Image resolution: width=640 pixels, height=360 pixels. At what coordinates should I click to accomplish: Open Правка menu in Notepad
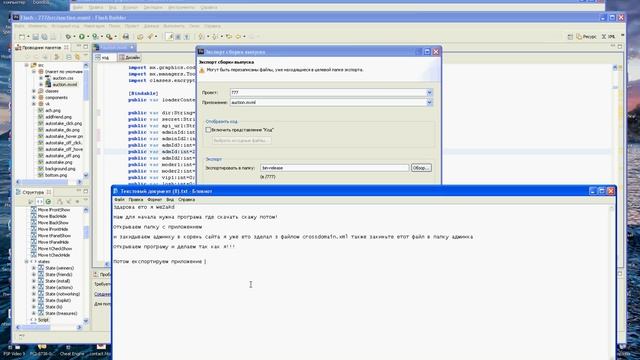pos(136,200)
